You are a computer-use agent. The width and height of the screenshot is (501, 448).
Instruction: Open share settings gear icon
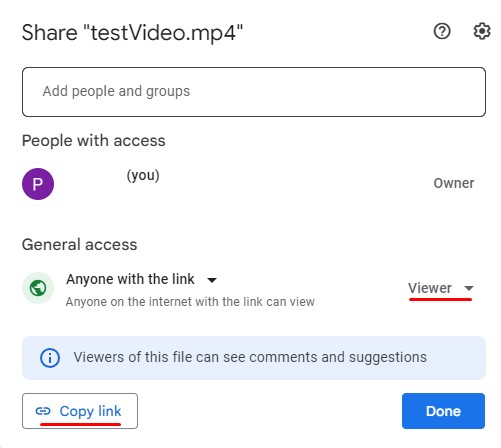[482, 31]
